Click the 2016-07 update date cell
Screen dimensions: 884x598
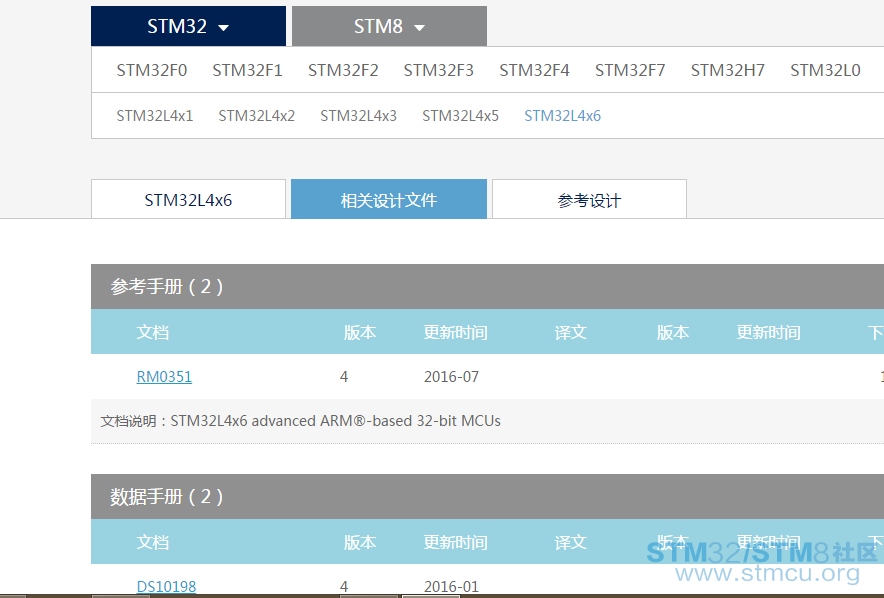click(451, 376)
